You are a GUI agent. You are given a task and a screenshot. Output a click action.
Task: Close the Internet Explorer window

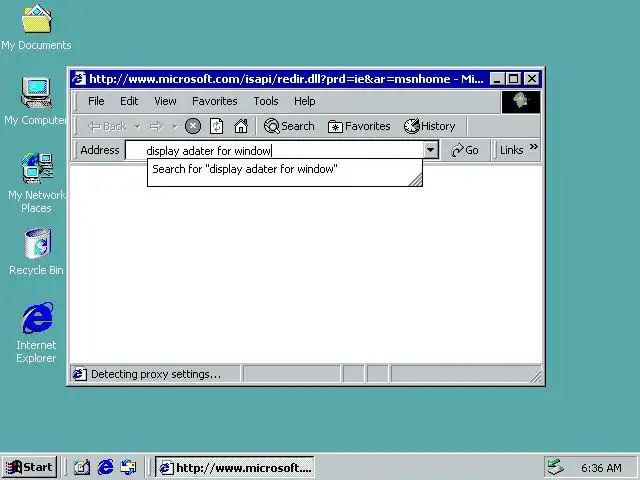coord(532,79)
